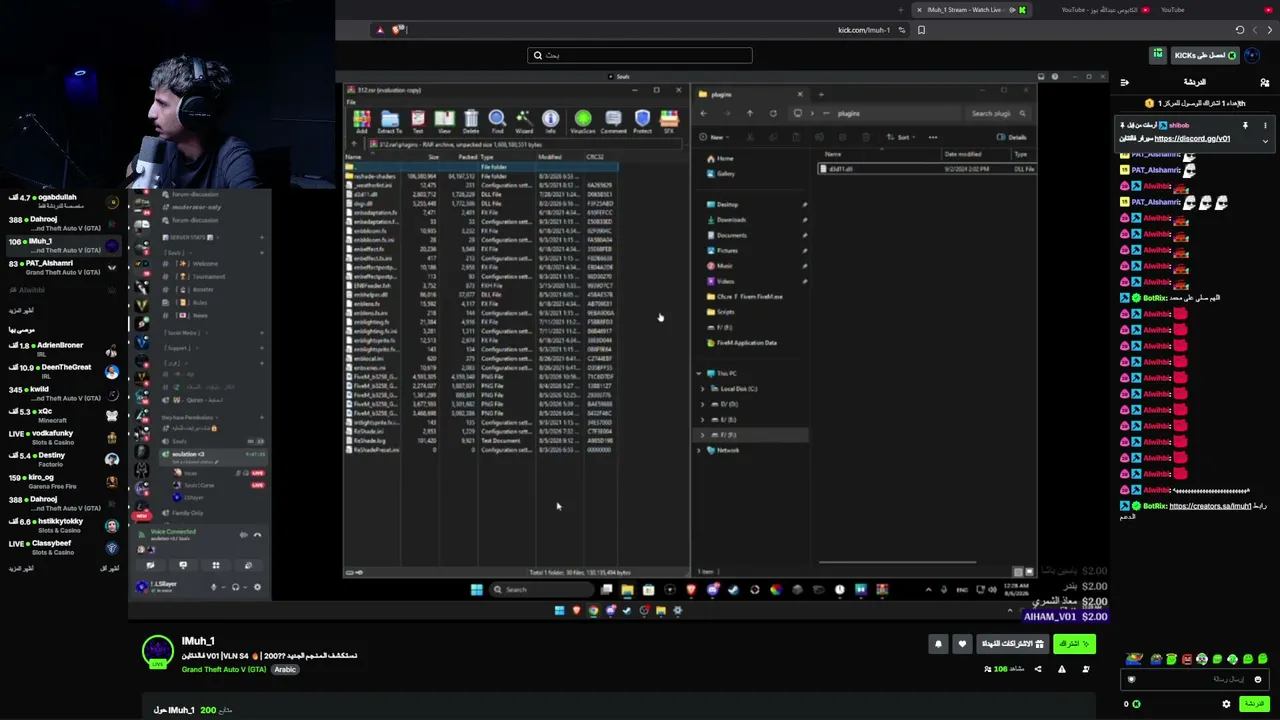This screenshot has height=720, width=1280.
Task: Go up one folder in WinRAR
Action: click(x=353, y=144)
